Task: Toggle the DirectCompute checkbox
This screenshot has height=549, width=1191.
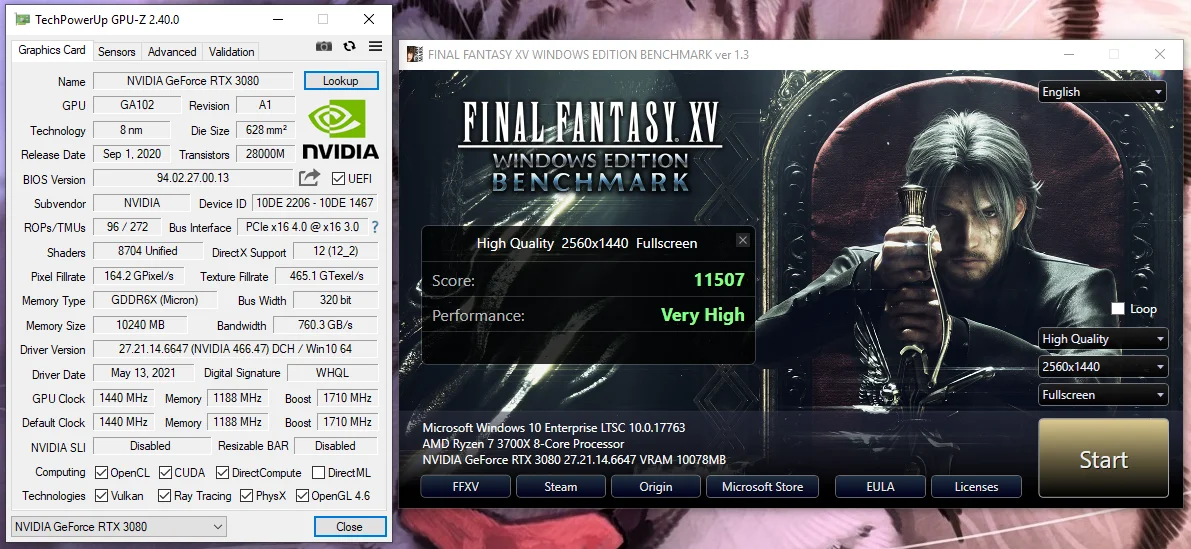Action: click(x=222, y=472)
